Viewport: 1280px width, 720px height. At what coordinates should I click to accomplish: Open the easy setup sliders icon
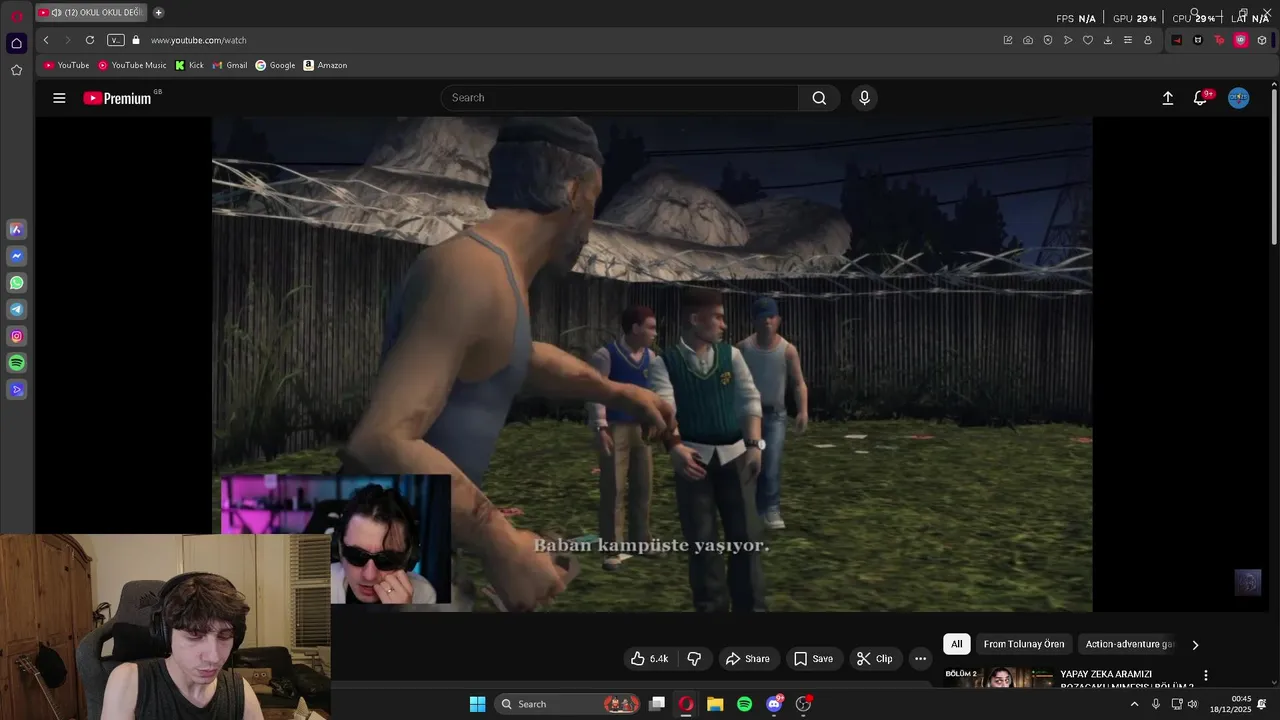coord(1128,40)
